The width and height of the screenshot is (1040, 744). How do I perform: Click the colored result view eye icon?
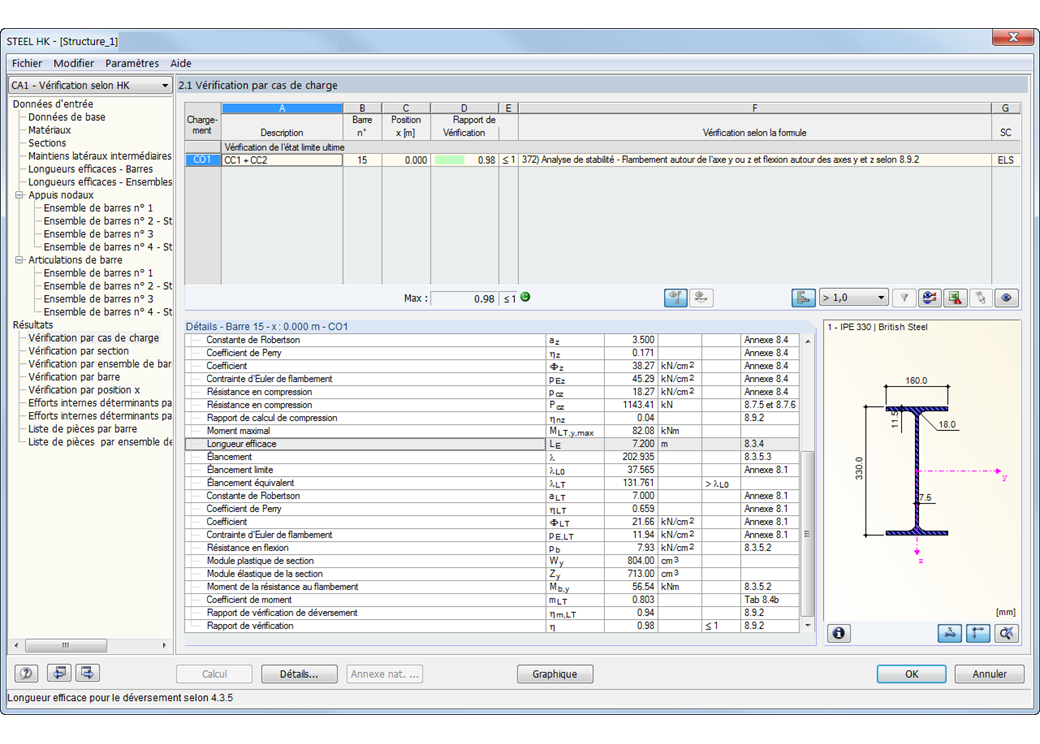[x=929, y=298]
